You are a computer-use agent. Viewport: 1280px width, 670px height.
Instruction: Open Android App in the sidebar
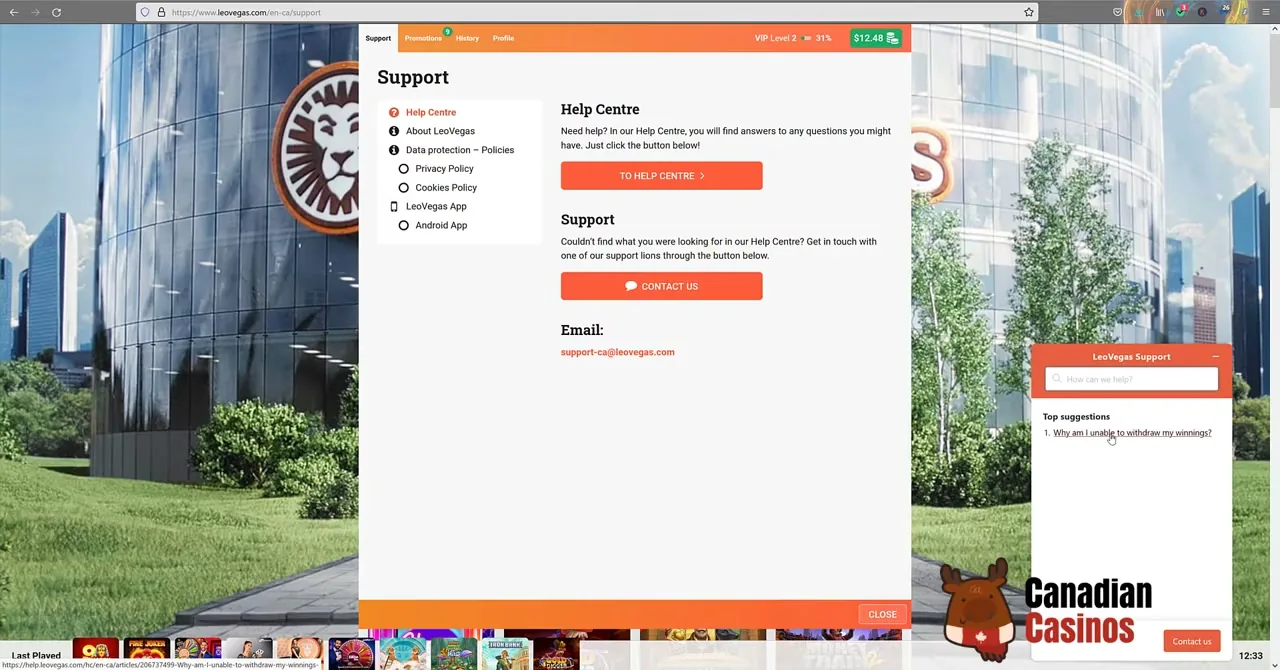[x=441, y=225]
